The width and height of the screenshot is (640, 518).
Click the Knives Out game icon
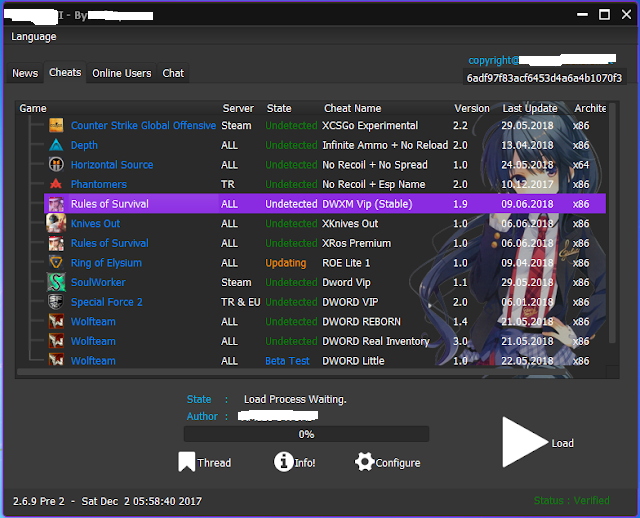[56, 223]
